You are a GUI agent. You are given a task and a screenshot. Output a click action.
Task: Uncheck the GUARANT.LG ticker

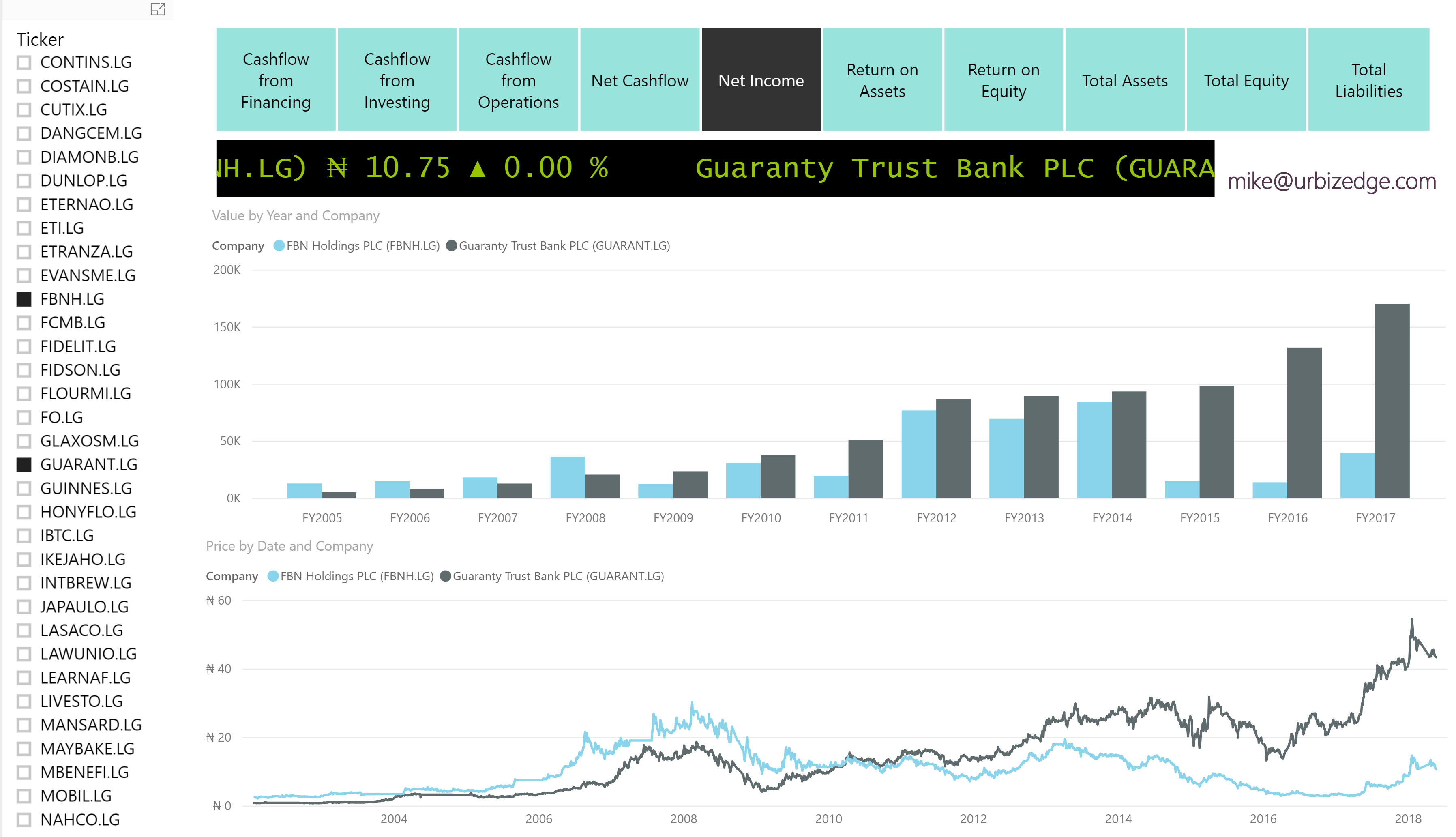24,464
